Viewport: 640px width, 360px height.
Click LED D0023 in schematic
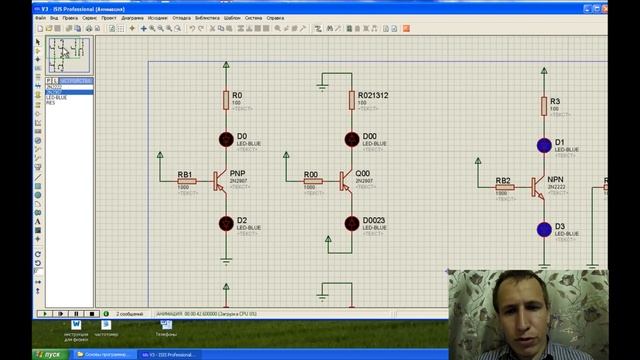coord(352,223)
